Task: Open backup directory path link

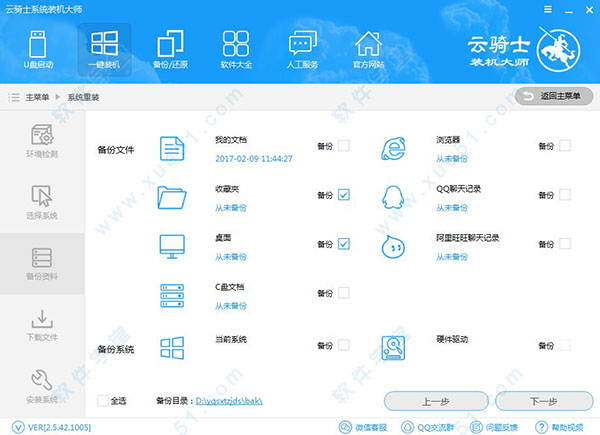Action: tap(229, 401)
